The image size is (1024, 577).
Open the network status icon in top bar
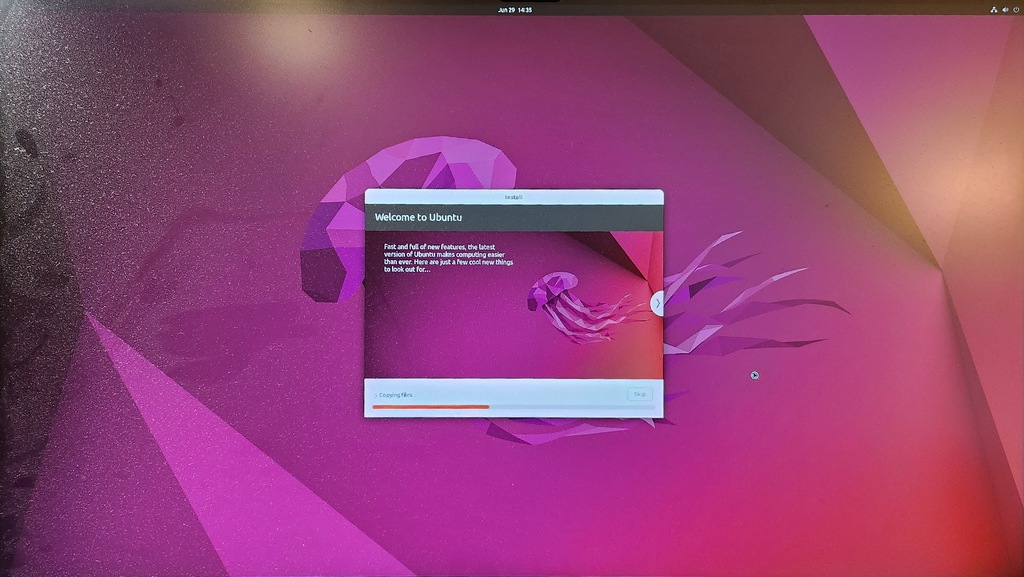point(993,10)
